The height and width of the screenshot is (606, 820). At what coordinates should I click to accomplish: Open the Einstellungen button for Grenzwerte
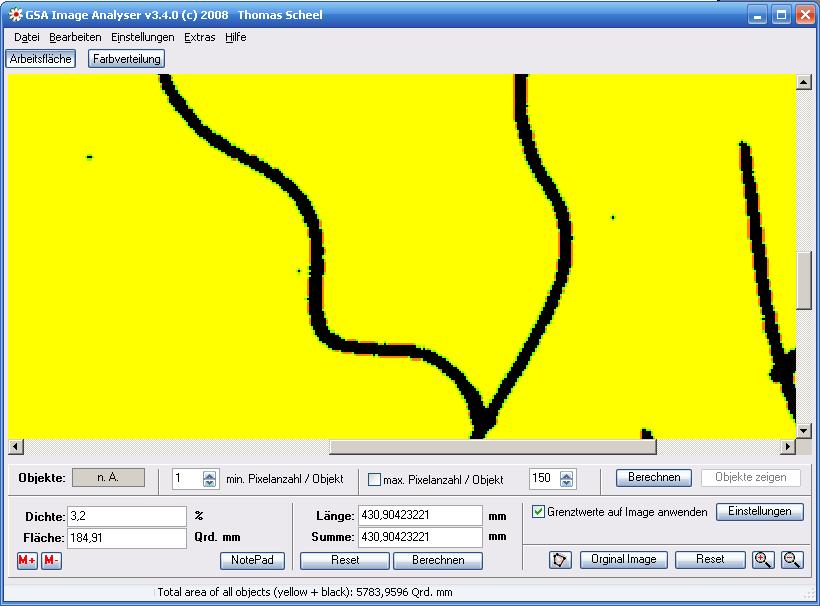click(x=759, y=511)
